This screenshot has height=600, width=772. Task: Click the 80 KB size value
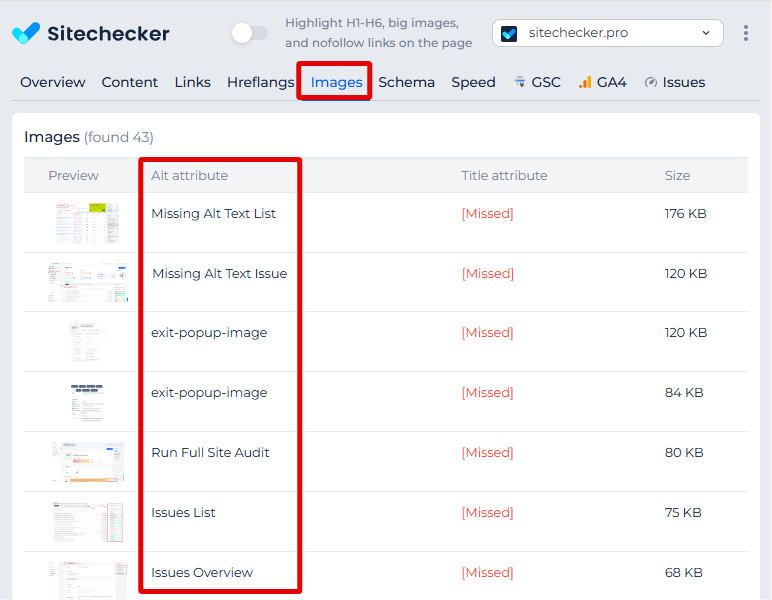(x=684, y=453)
